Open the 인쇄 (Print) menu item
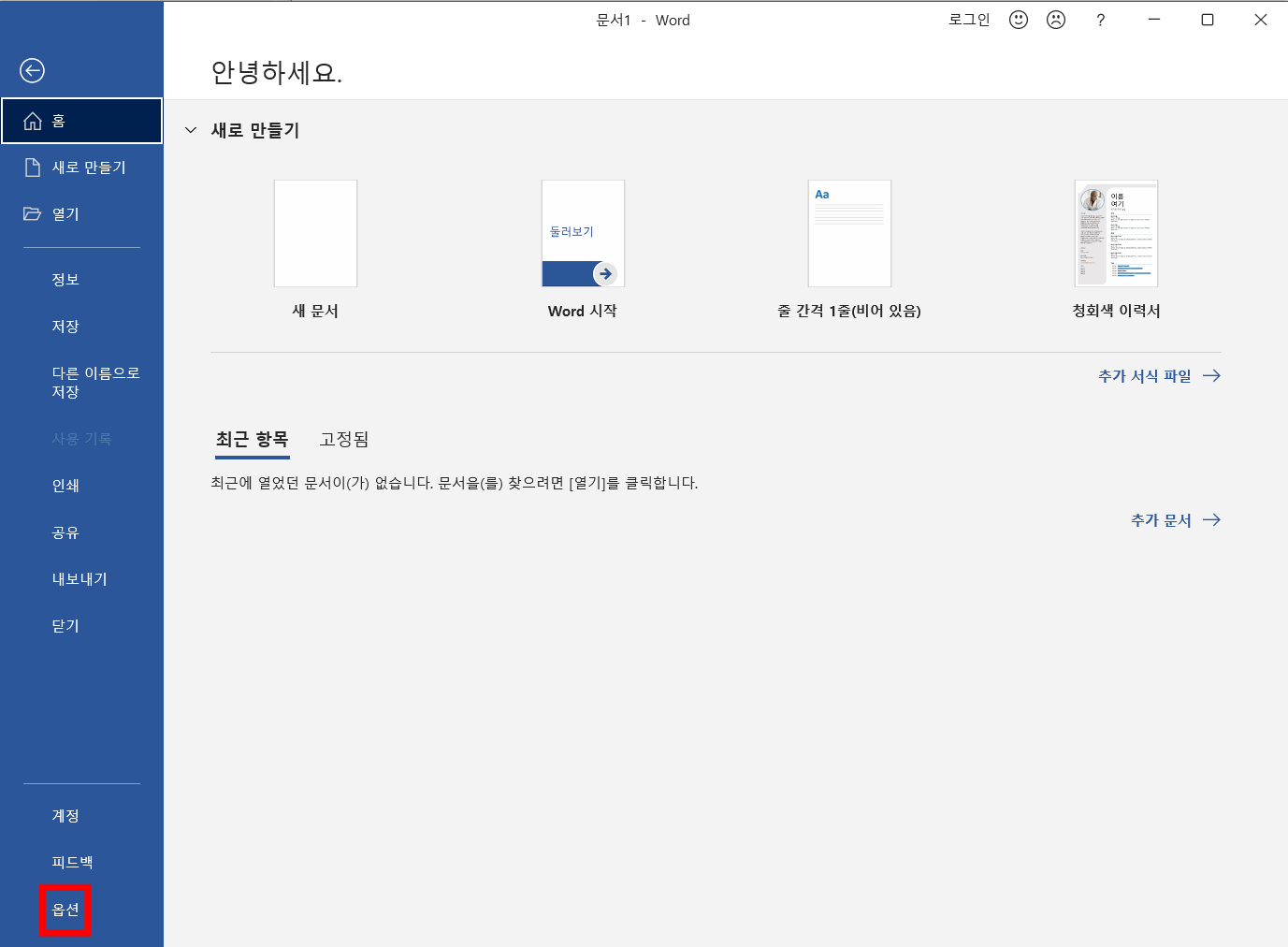 (65, 485)
